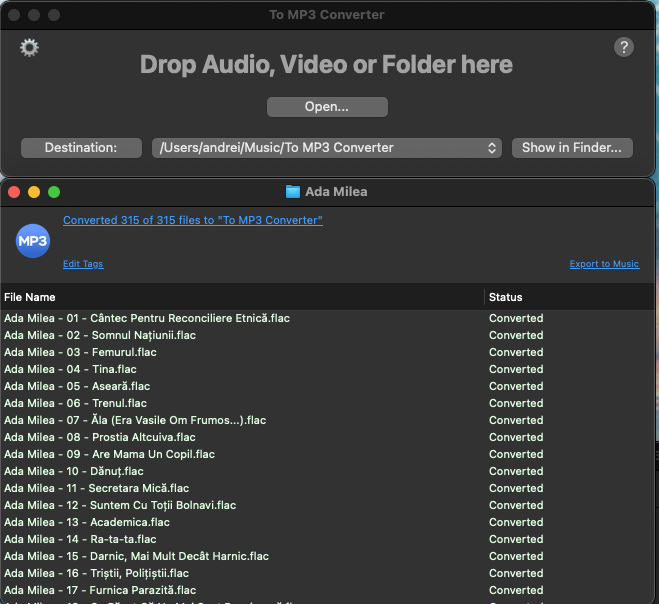Image resolution: width=659 pixels, height=604 pixels.
Task: Click the blue MP3 round icon
Action: click(33, 241)
